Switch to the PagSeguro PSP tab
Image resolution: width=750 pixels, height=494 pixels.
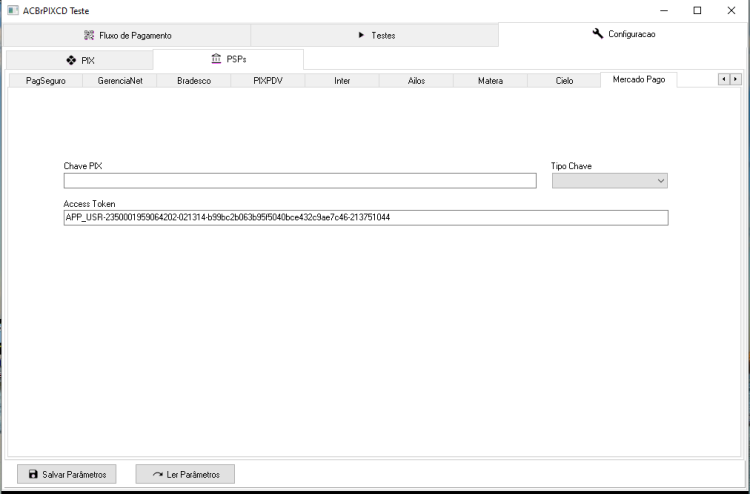click(46, 81)
